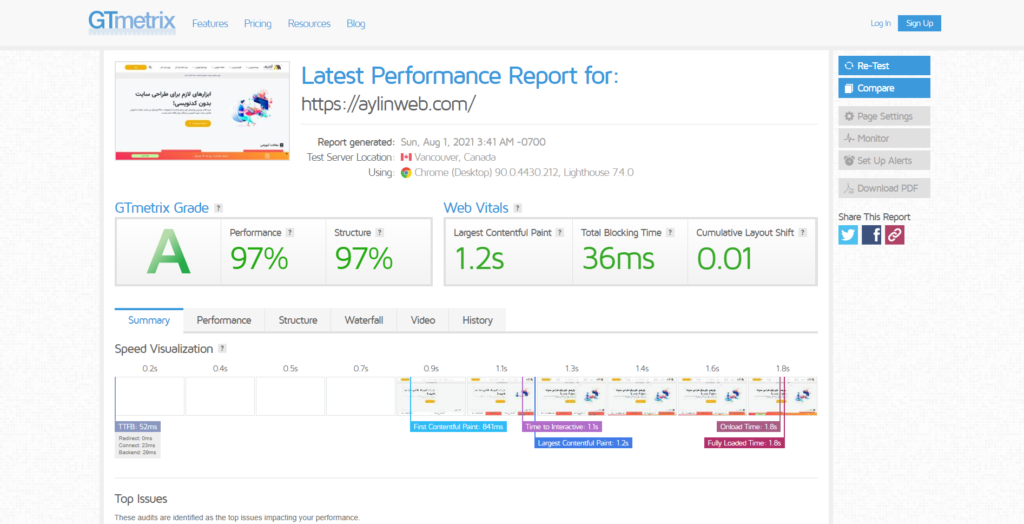The height and width of the screenshot is (524, 1024).
Task: Click the 97% Performance score
Action: (x=259, y=259)
